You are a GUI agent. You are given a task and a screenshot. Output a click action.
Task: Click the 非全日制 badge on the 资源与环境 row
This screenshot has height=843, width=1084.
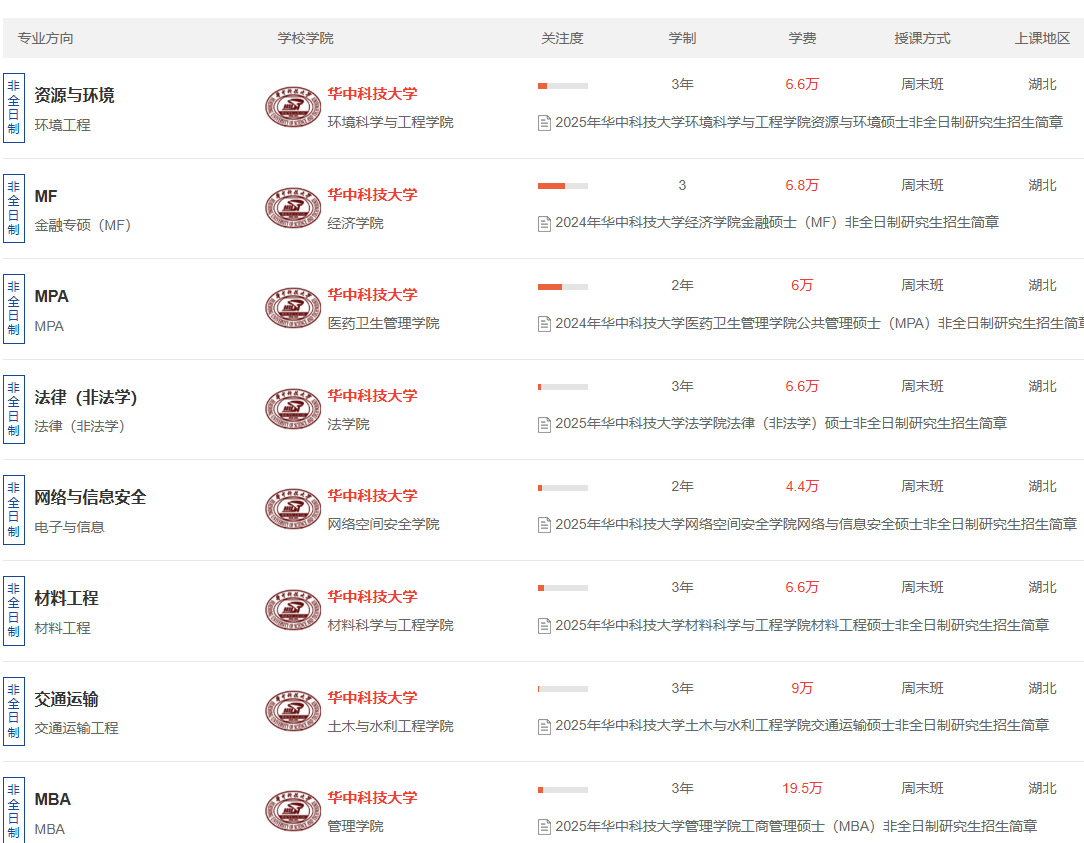[14, 108]
